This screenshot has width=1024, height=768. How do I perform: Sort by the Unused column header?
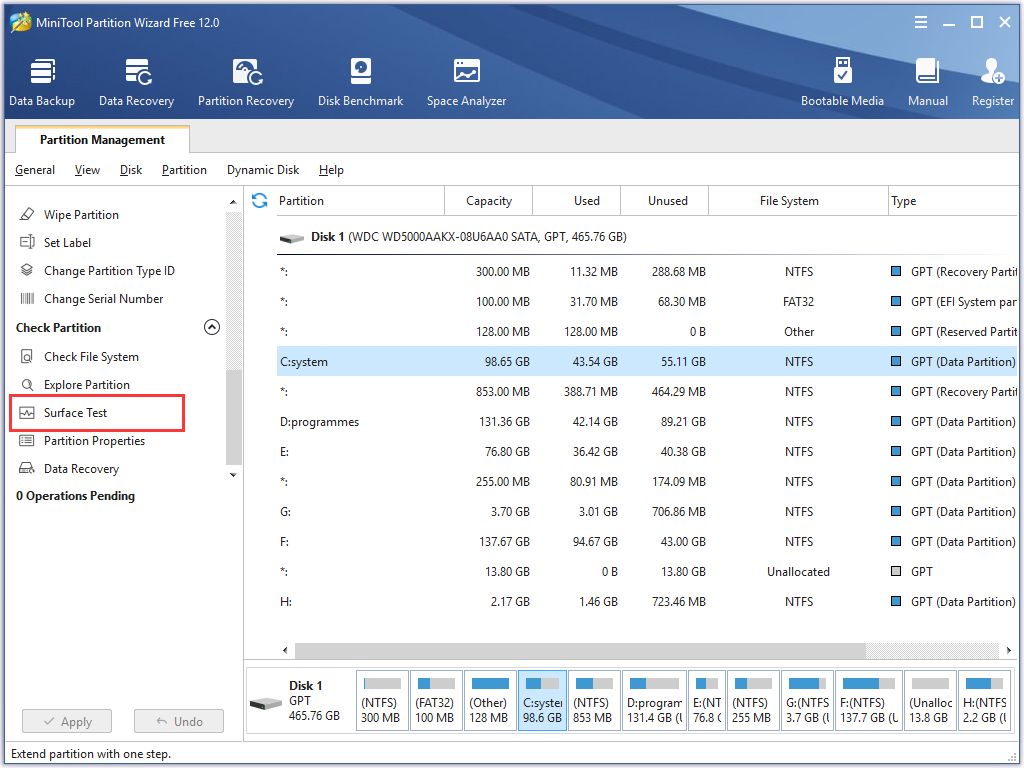(664, 200)
